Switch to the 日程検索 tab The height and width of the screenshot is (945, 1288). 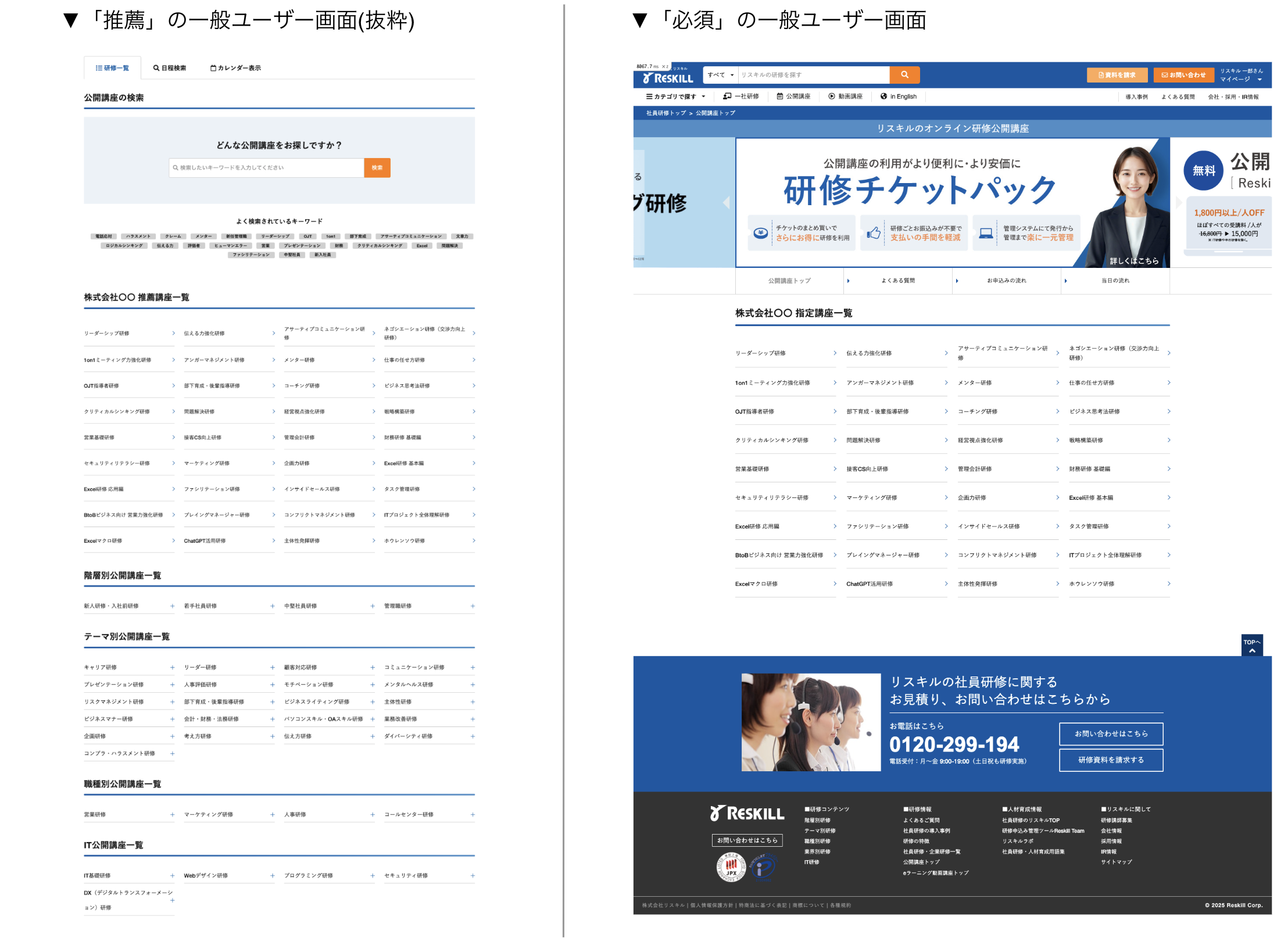pyautogui.click(x=170, y=68)
